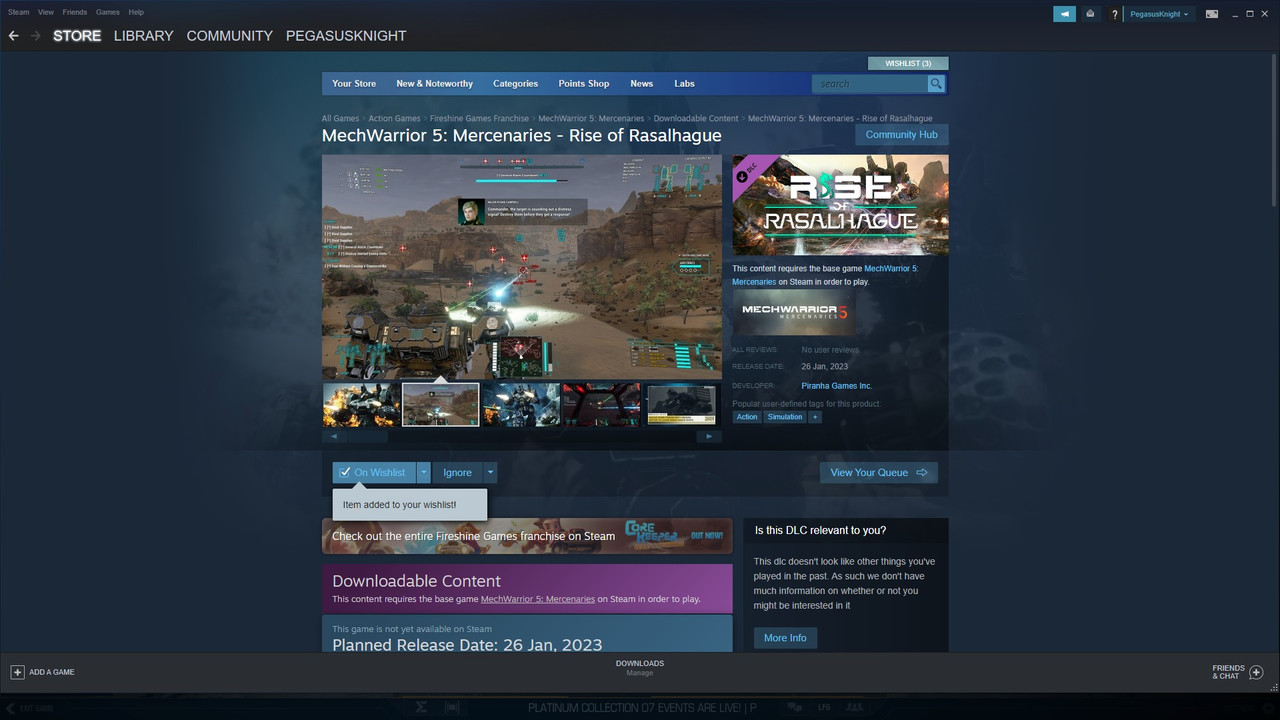Click the Simulation tag

coord(785,417)
